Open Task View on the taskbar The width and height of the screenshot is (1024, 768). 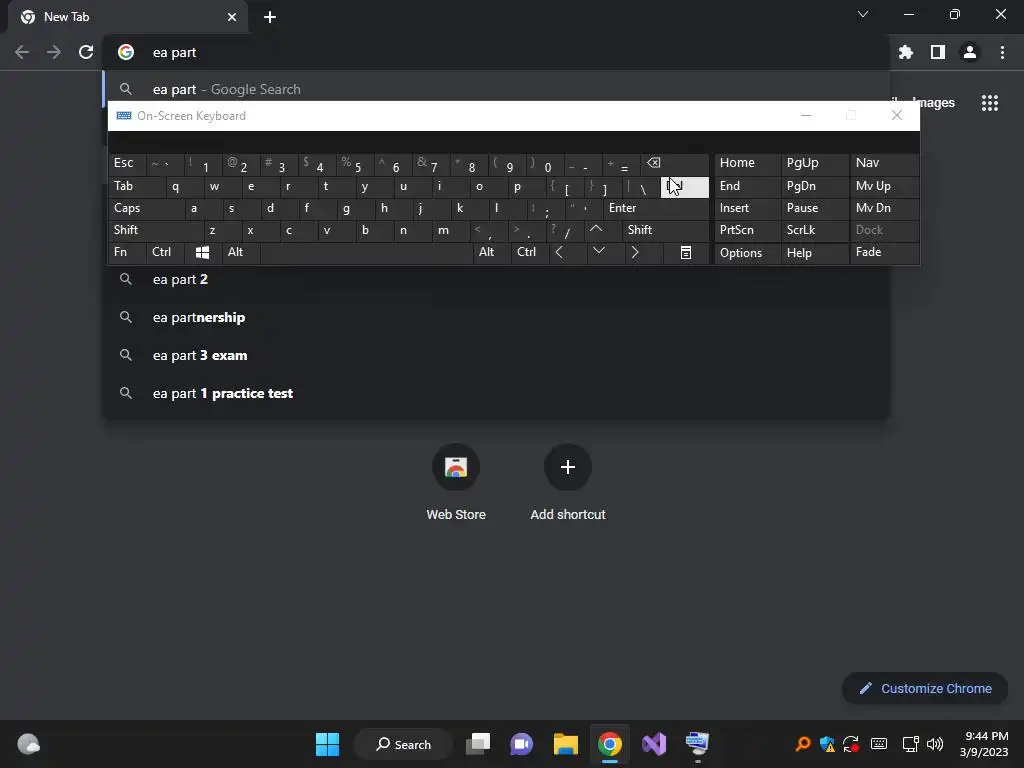tap(478, 744)
